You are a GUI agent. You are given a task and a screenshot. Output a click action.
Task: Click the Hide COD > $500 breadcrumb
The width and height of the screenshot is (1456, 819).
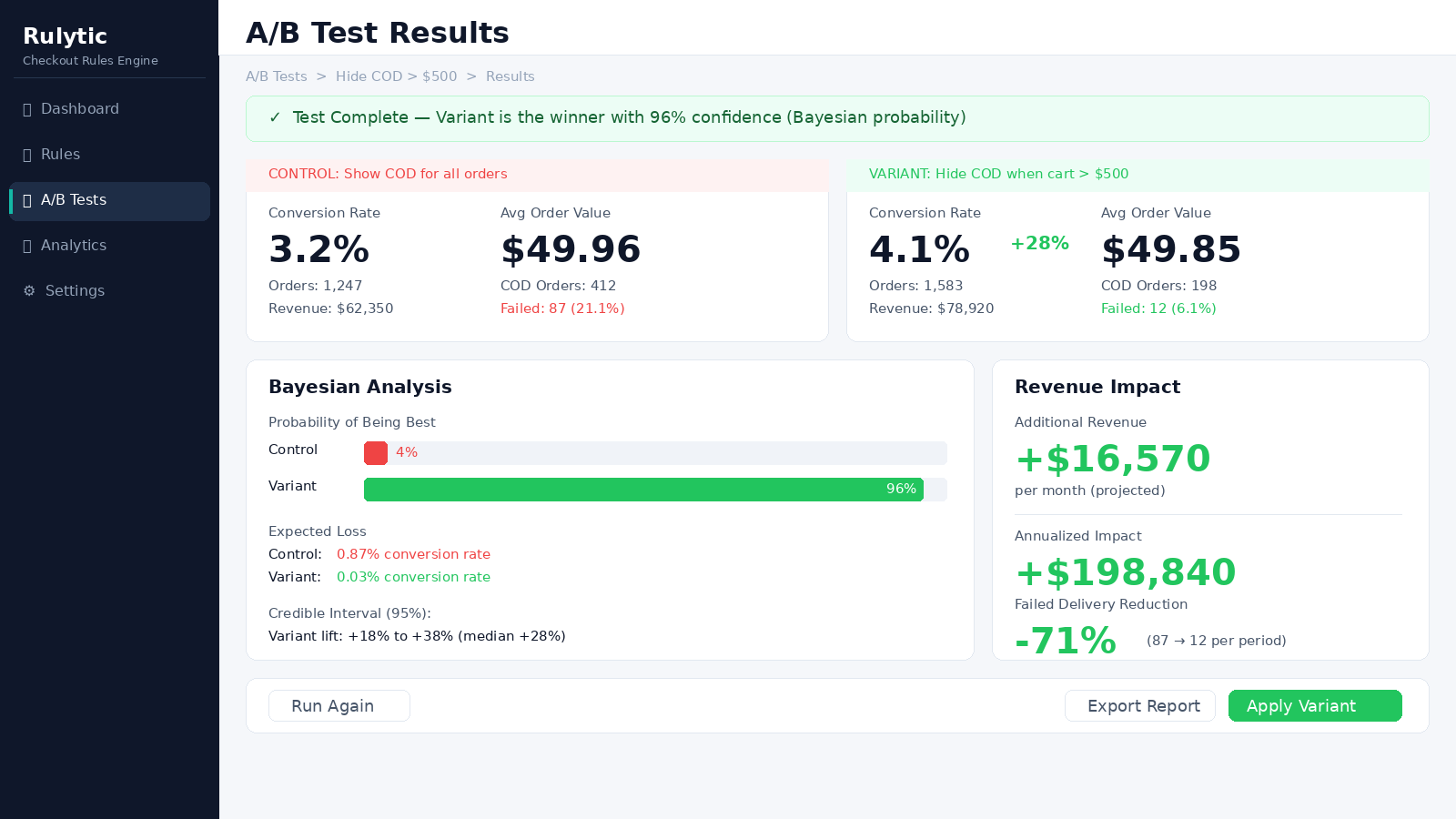tap(397, 76)
